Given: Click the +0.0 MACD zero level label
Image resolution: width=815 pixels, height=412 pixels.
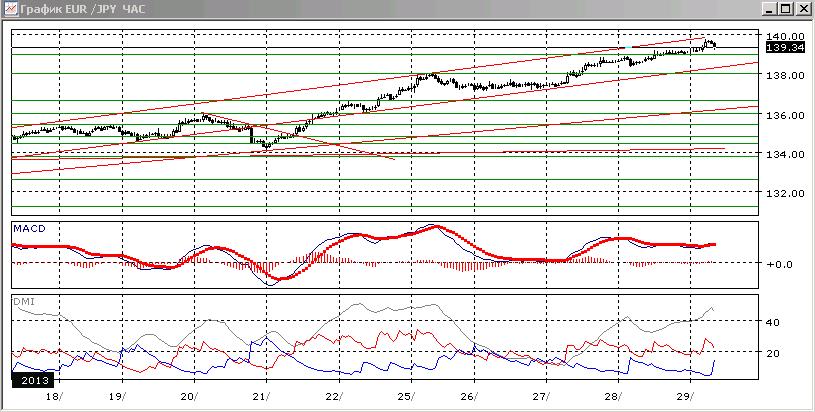Looking at the screenshot, I should click(780, 264).
